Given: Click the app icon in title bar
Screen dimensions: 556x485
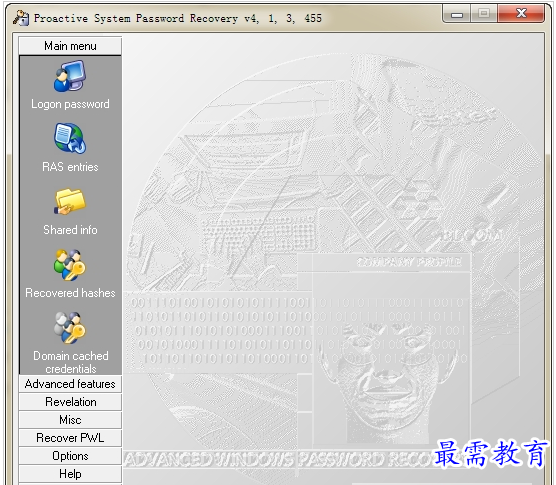Looking at the screenshot, I should click(21, 18).
